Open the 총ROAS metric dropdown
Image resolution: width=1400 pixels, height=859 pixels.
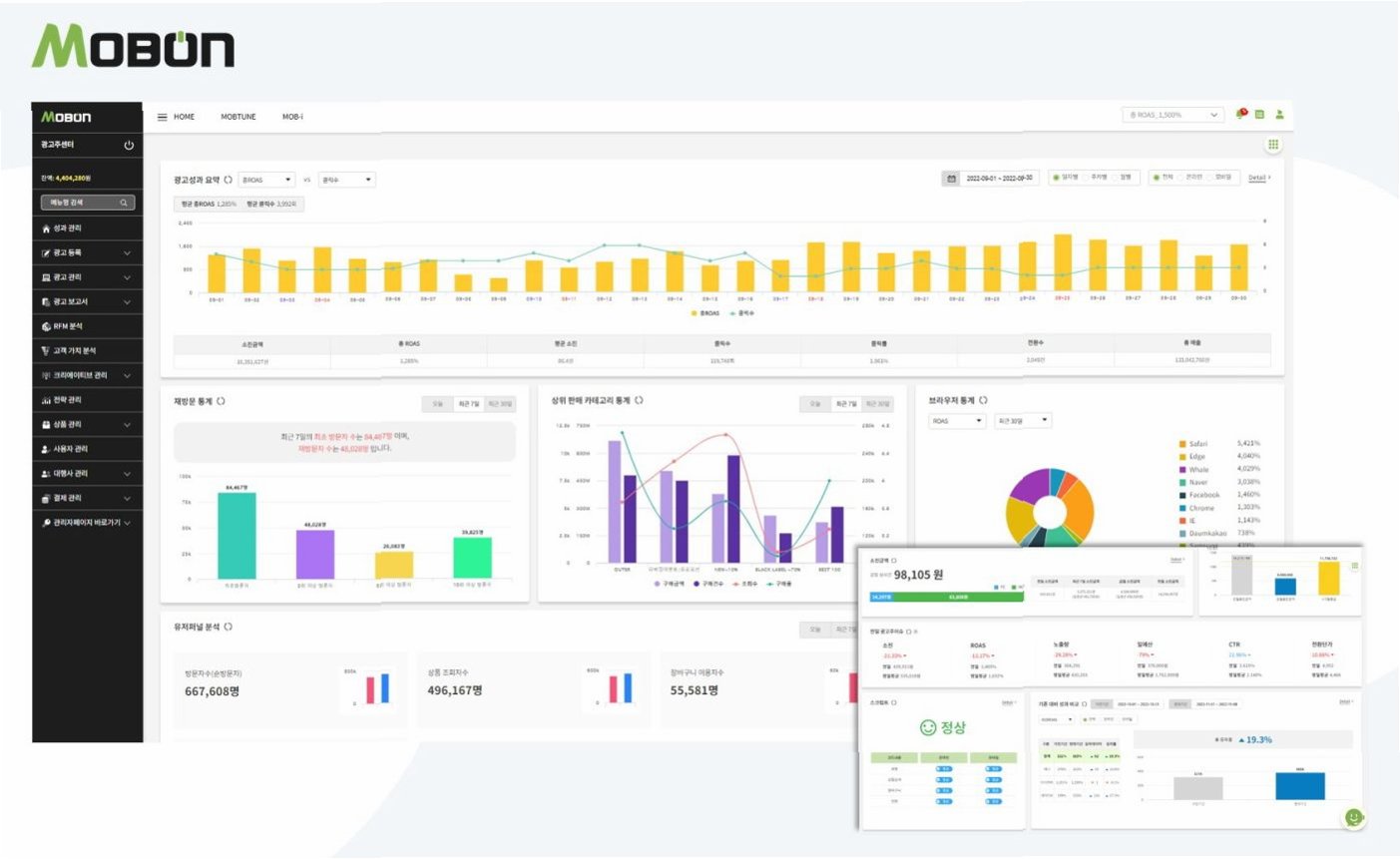(266, 180)
